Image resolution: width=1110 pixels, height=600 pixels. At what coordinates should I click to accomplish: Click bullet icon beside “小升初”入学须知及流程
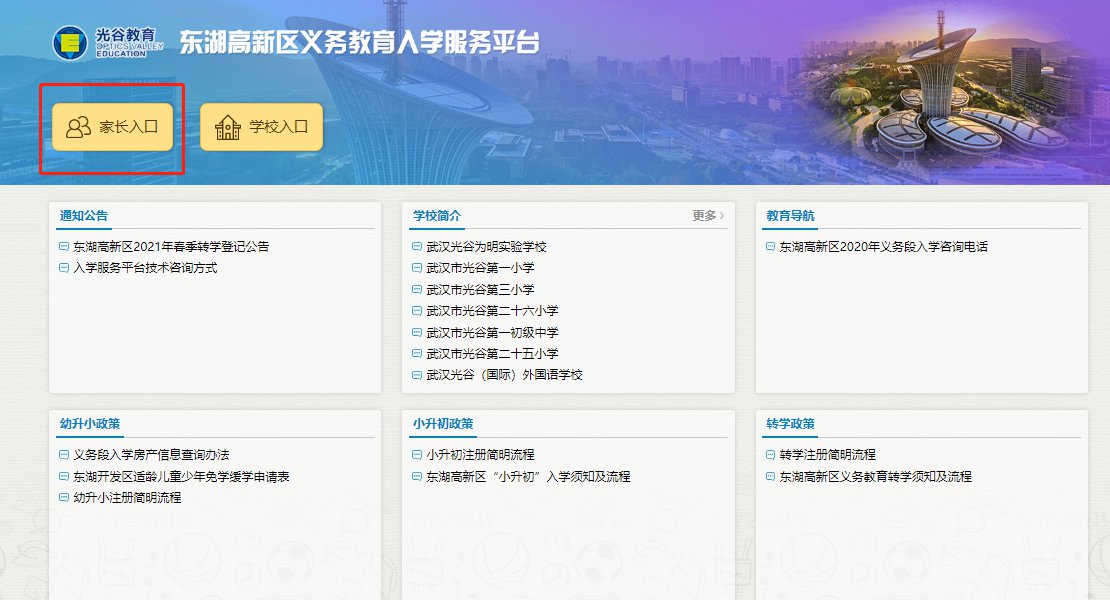(x=417, y=476)
